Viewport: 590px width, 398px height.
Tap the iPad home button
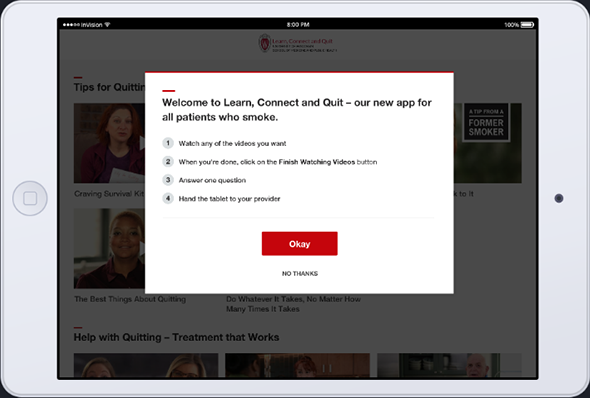pos(30,198)
